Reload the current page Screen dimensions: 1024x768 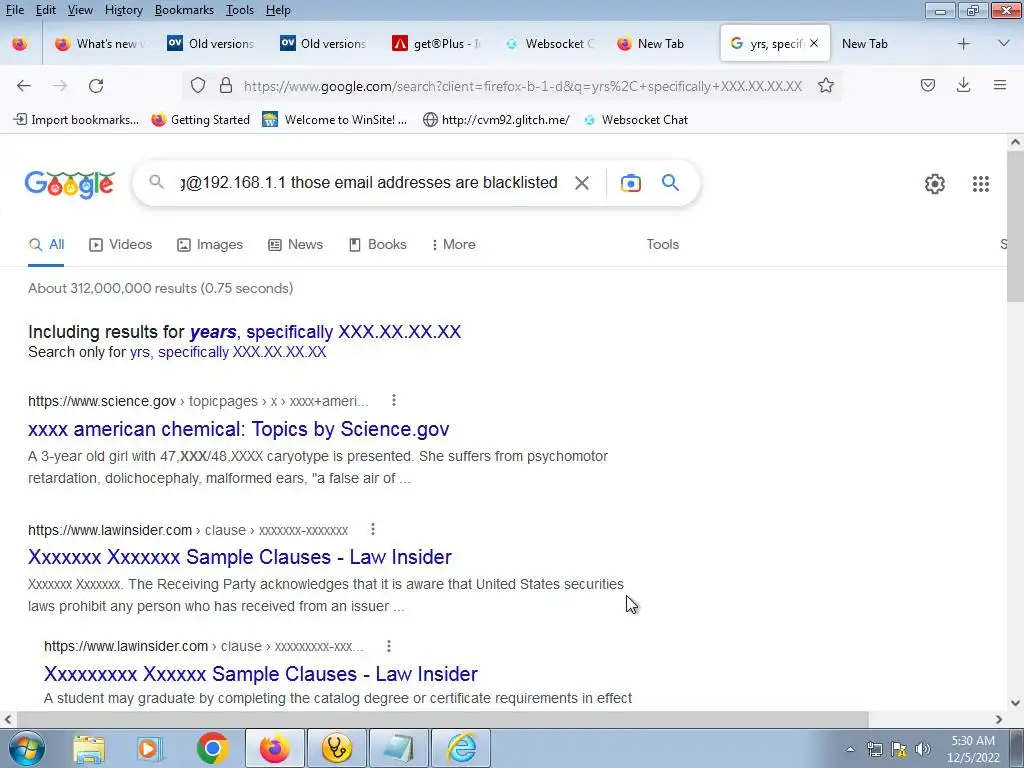(96, 86)
